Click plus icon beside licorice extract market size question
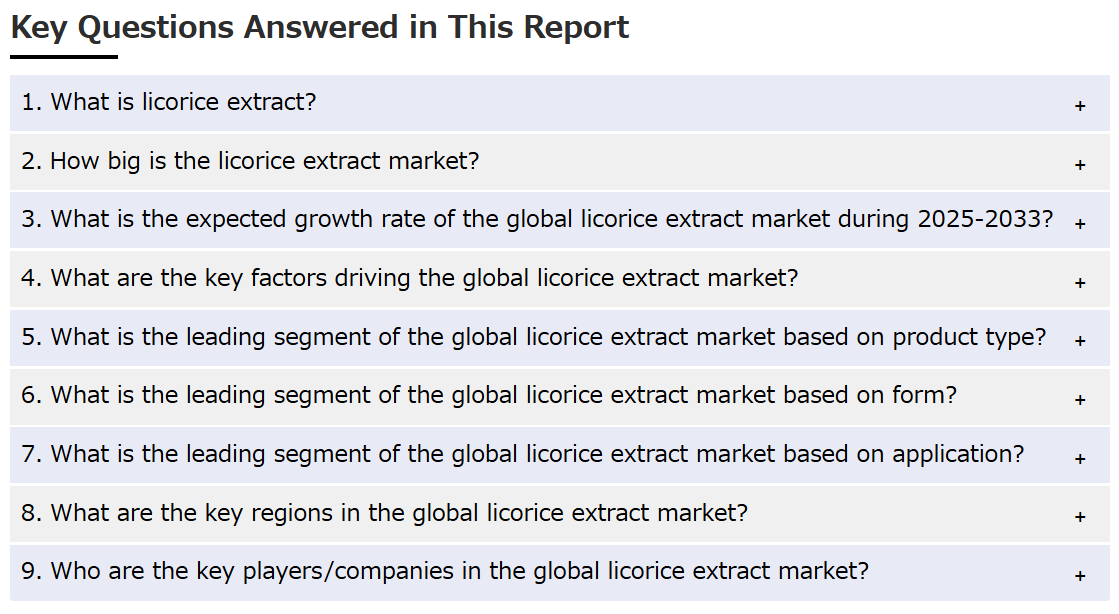Image resolution: width=1119 pixels, height=614 pixels. (x=1080, y=165)
